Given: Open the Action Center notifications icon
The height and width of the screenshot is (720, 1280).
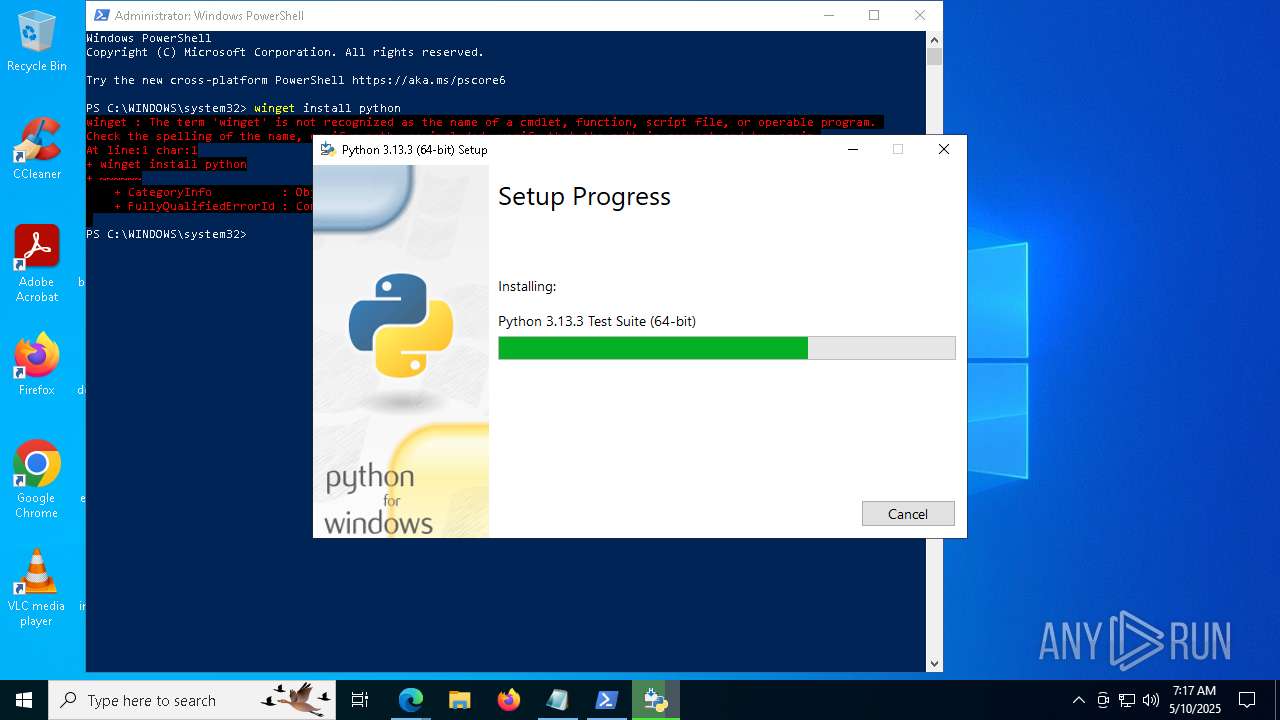Looking at the screenshot, I should [1247, 700].
